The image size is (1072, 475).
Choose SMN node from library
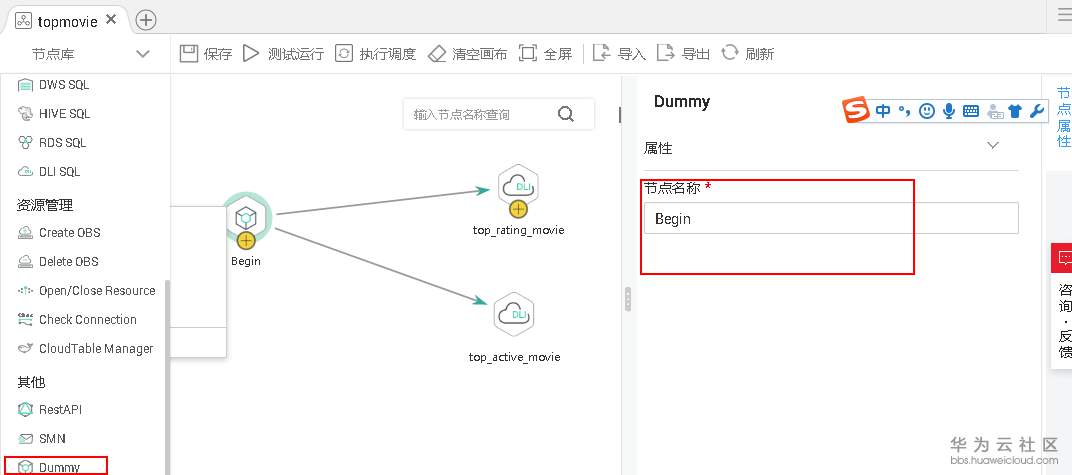click(x=42, y=438)
